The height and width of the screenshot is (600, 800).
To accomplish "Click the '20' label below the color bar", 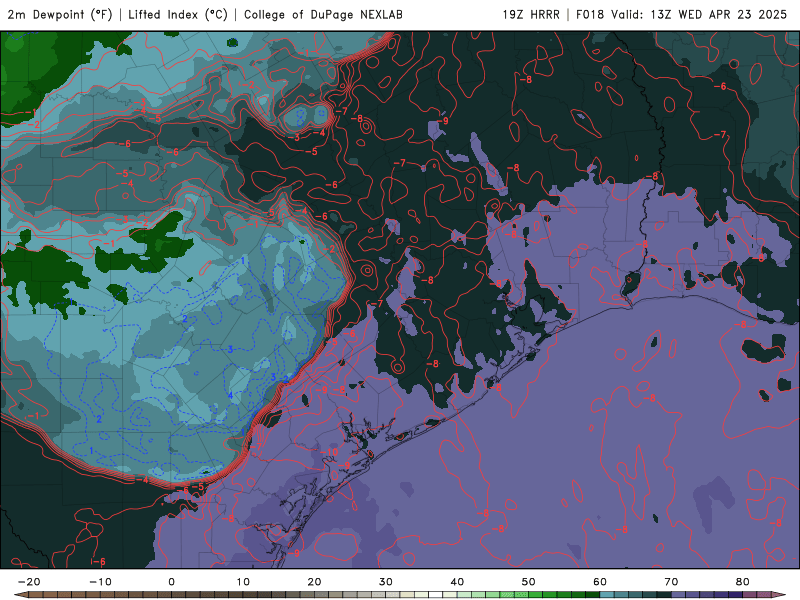I will [314, 582].
